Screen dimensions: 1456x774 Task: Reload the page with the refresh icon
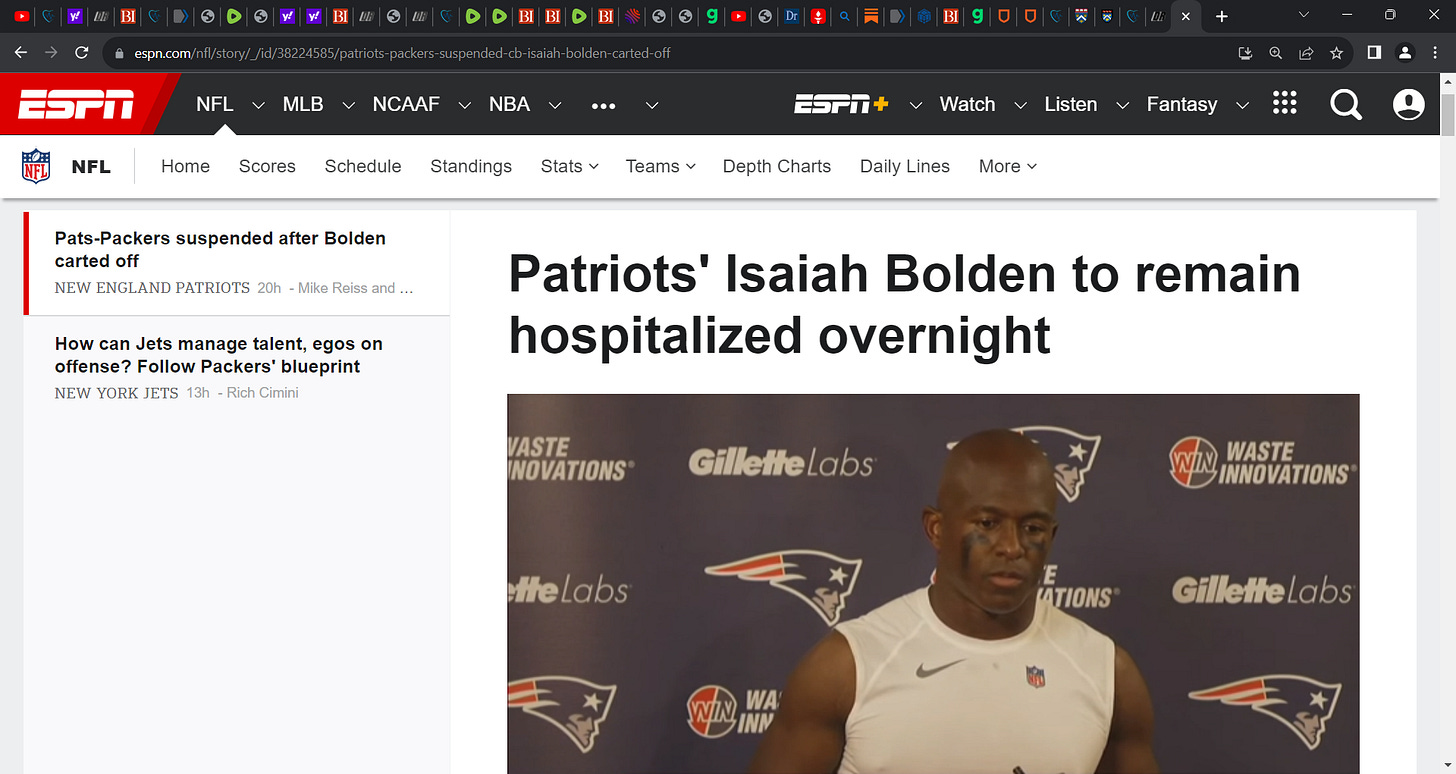tap(82, 52)
